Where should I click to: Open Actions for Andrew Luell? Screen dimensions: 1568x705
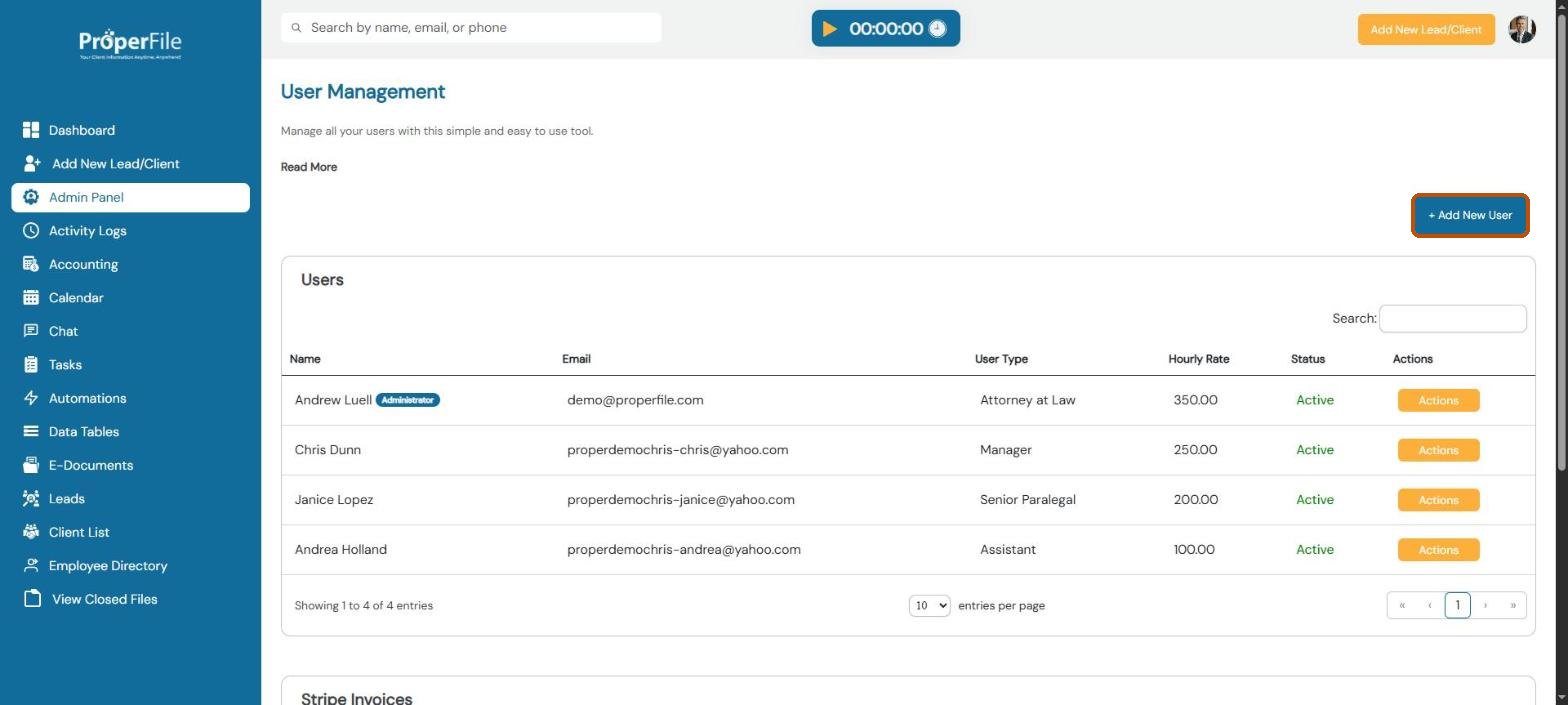point(1438,400)
